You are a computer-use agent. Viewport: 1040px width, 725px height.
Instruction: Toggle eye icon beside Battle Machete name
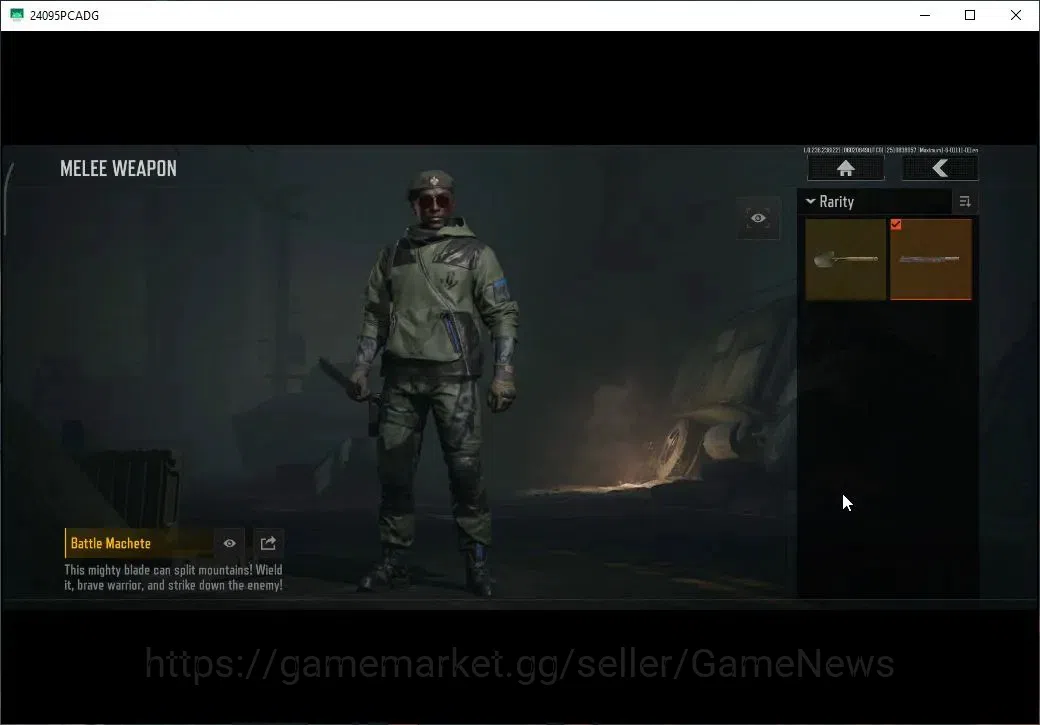pyautogui.click(x=229, y=543)
